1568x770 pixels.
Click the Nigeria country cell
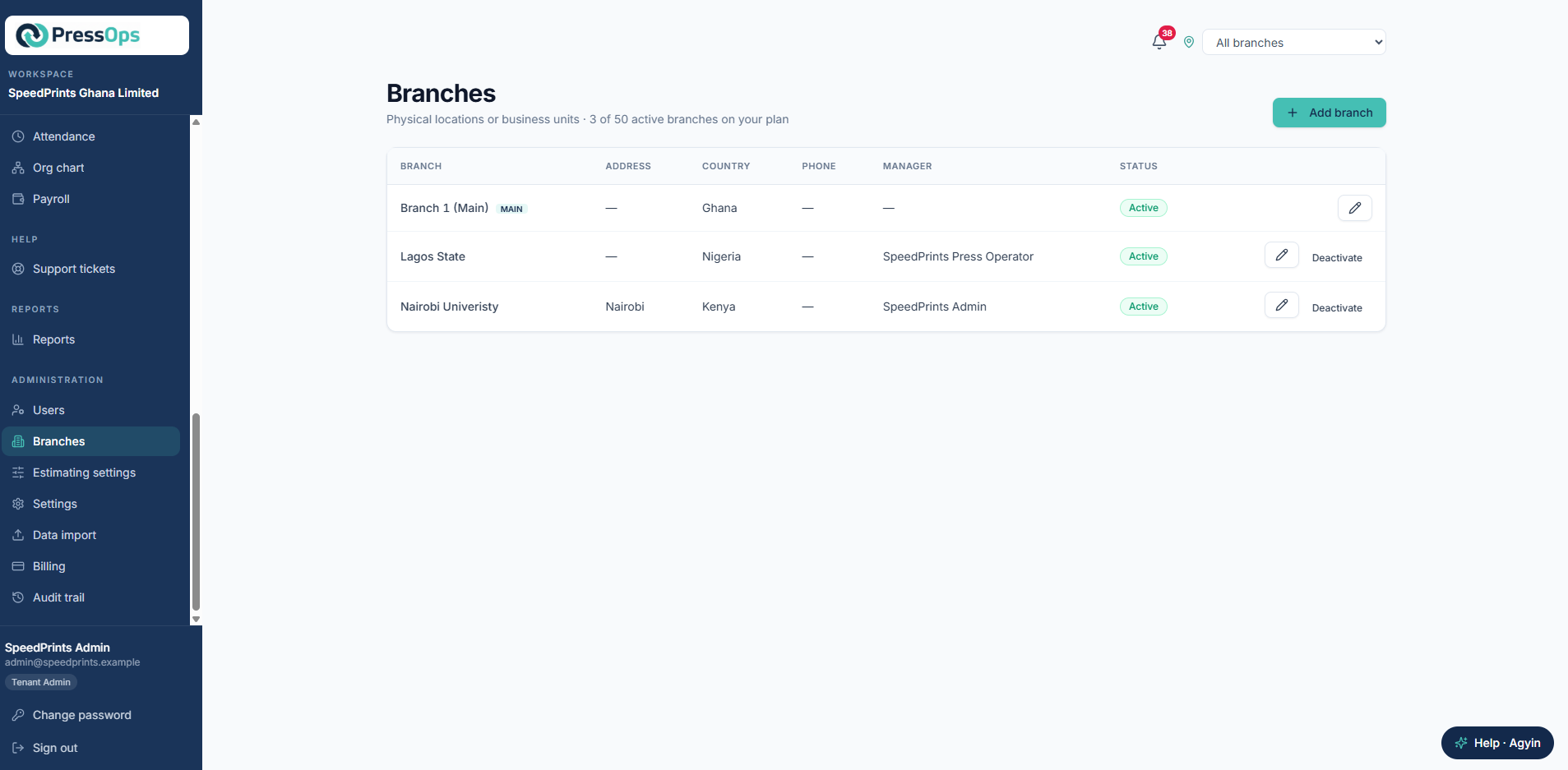tap(721, 256)
